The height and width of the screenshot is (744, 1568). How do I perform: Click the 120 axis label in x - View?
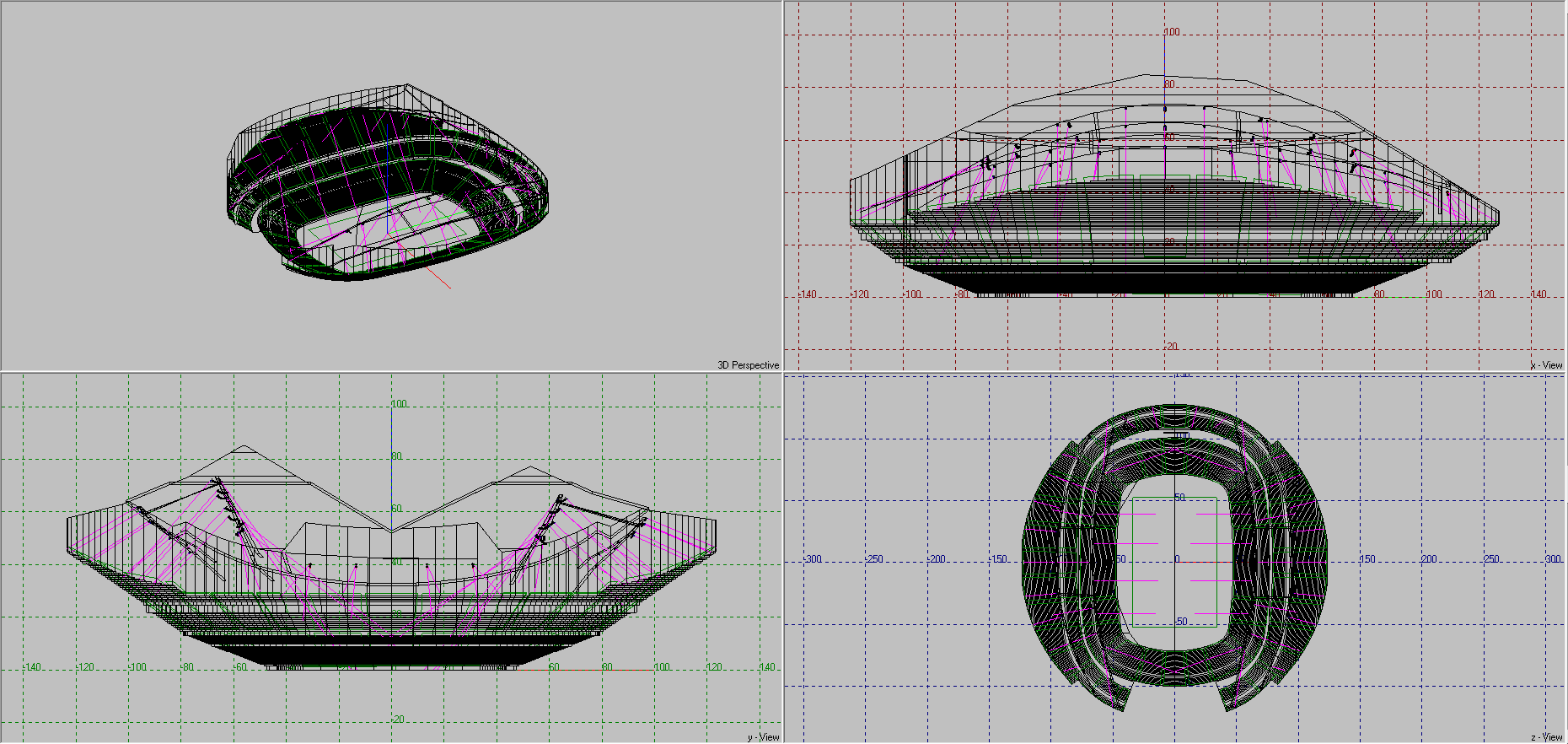point(1486,294)
